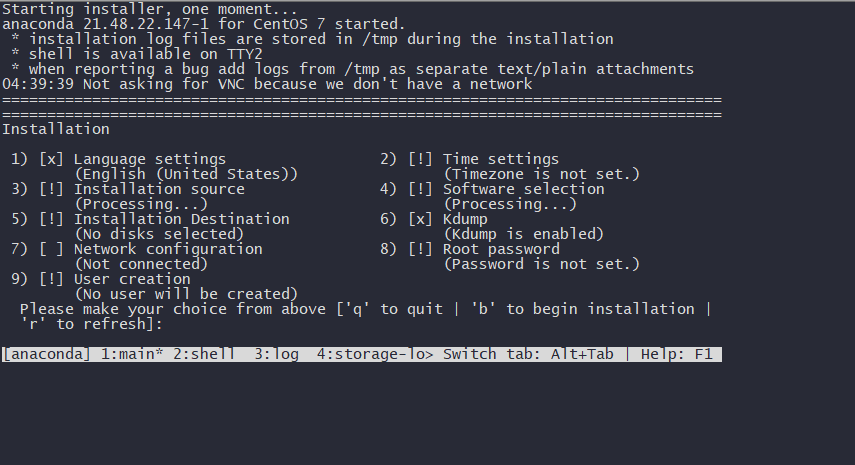Click the Time settings [!] marker

click(x=420, y=159)
